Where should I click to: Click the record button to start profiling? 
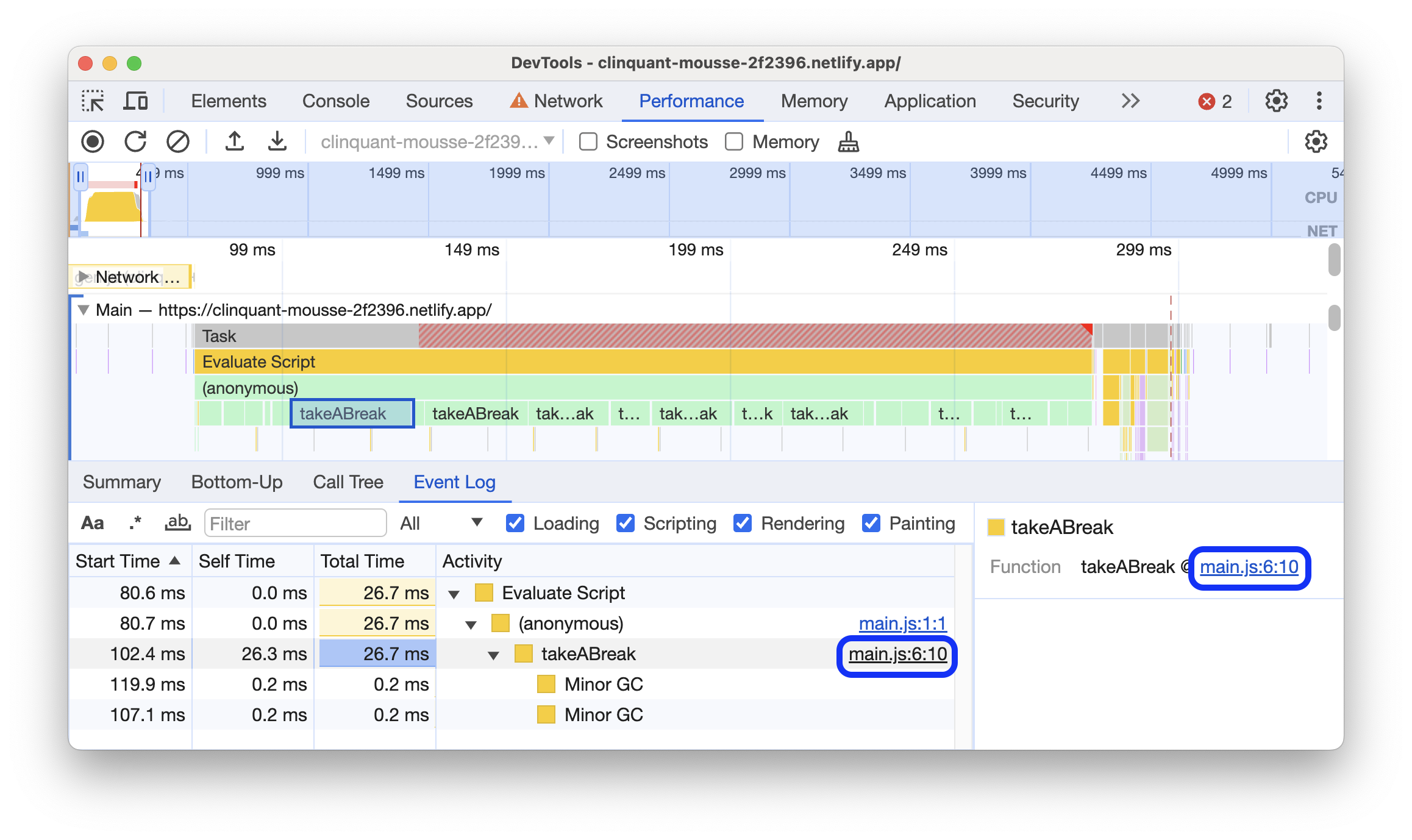tap(93, 141)
